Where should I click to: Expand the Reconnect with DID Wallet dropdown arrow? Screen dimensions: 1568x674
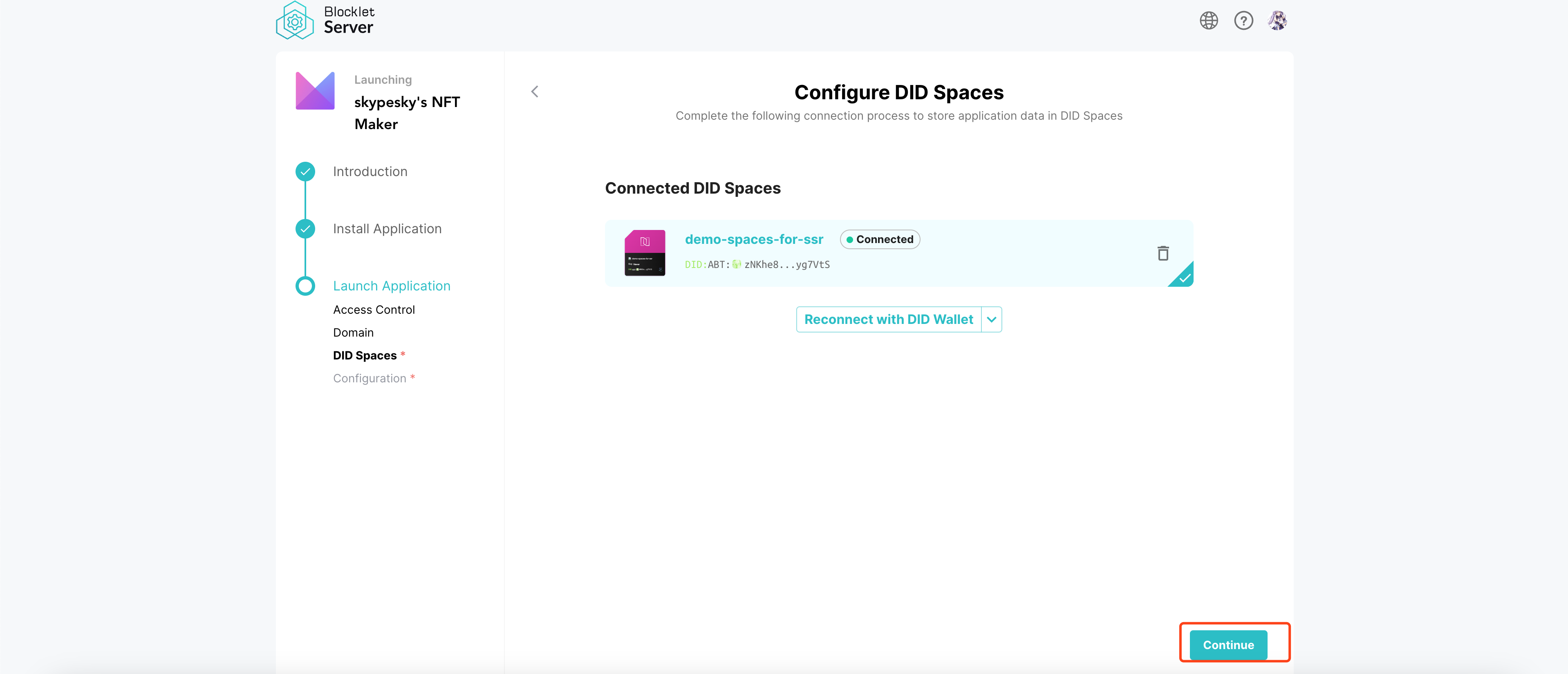992,319
